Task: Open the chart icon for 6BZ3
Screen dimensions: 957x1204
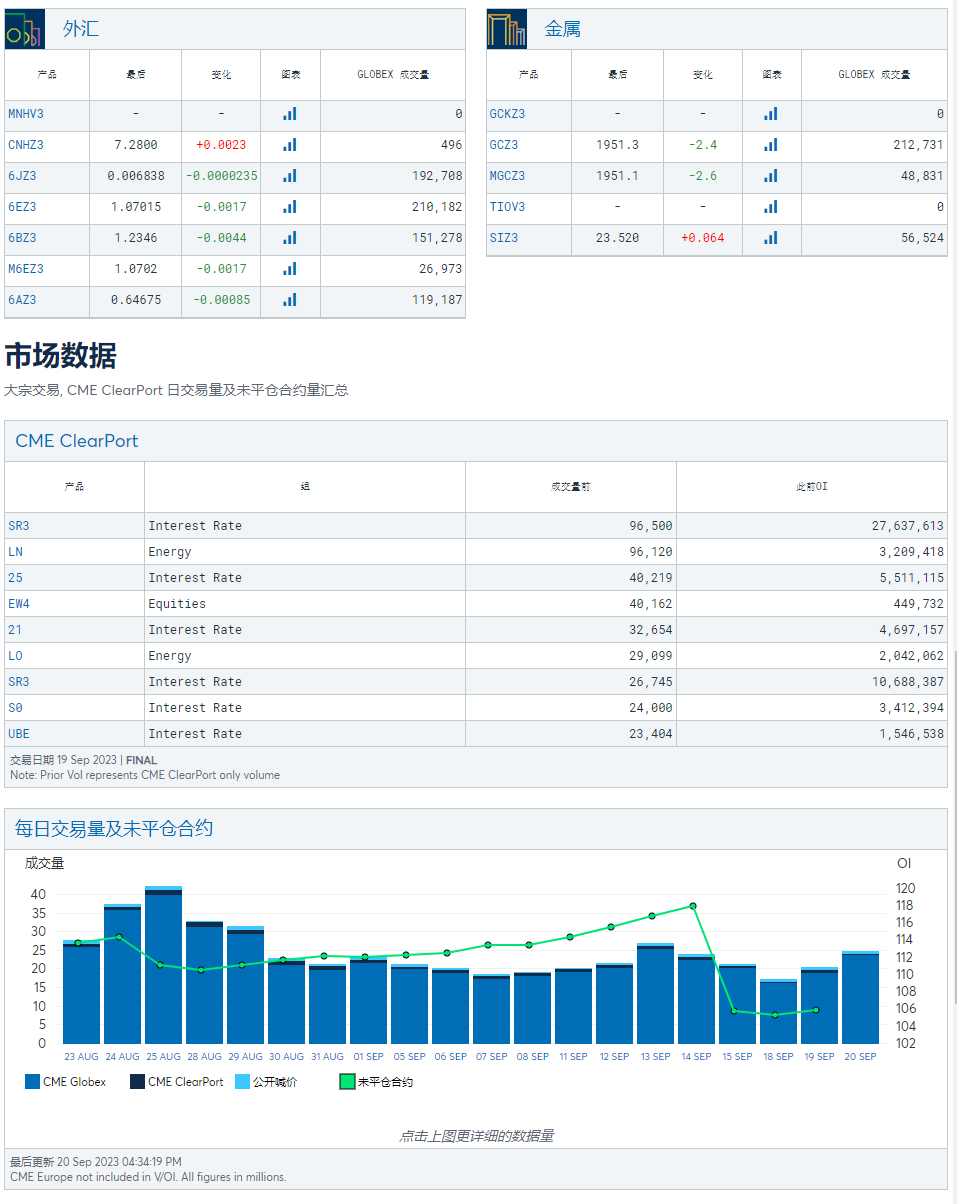Action: point(290,238)
